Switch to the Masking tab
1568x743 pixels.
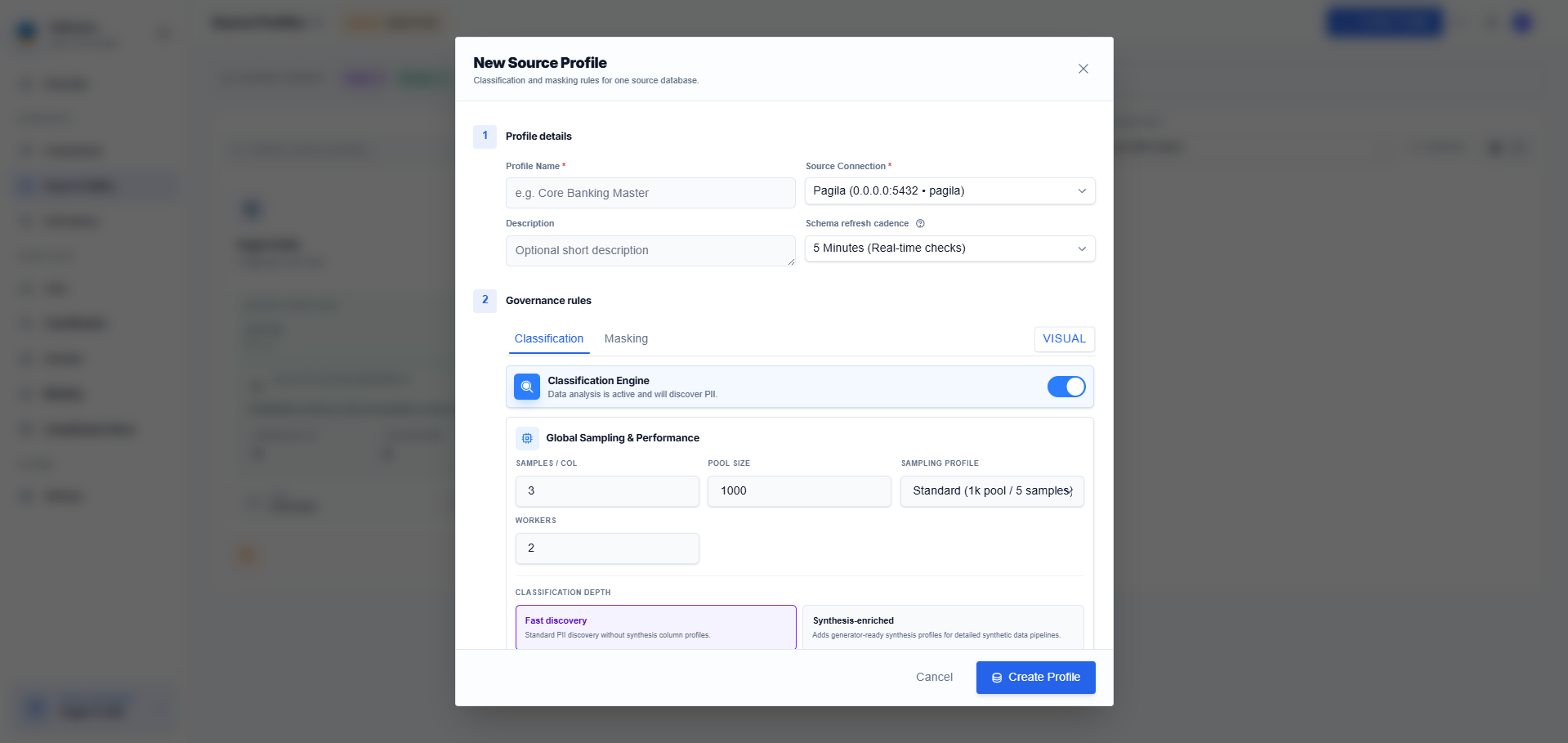(x=626, y=338)
